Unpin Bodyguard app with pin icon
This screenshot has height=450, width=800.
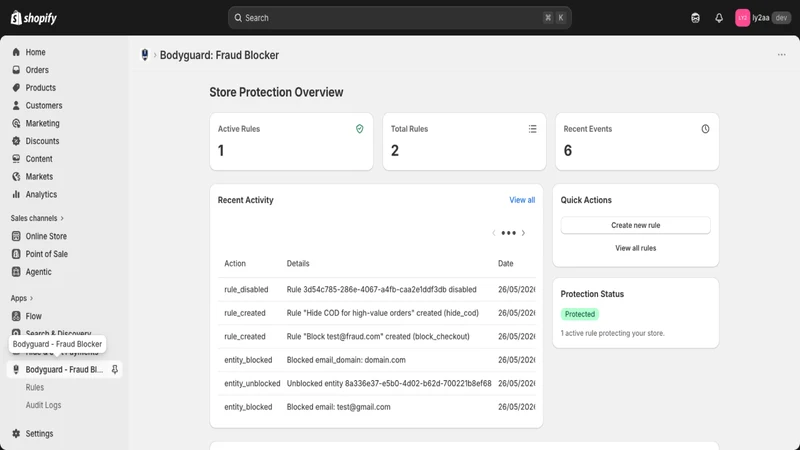click(x=115, y=369)
